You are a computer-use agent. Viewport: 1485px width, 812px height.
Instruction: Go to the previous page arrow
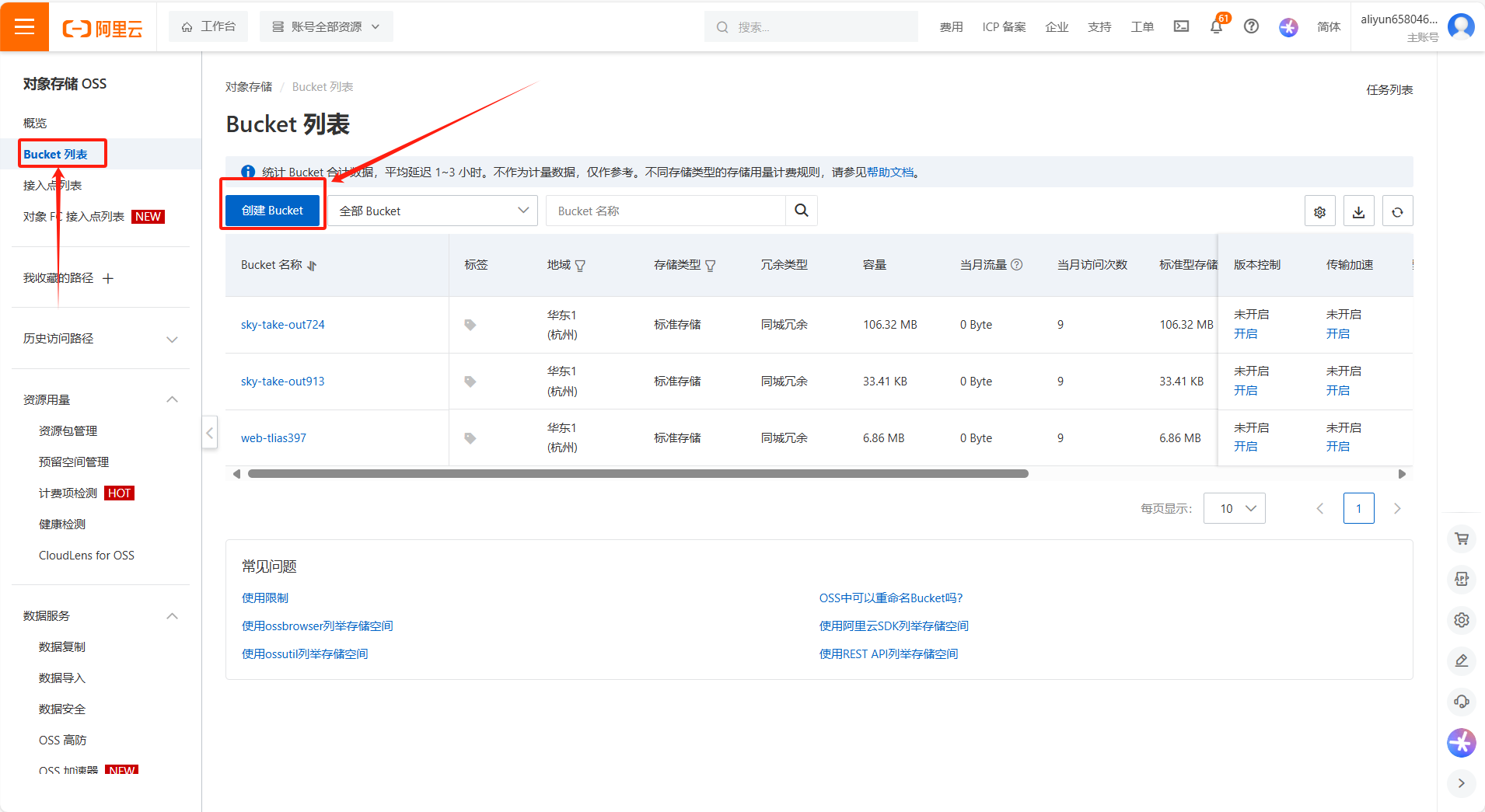[x=1320, y=508]
